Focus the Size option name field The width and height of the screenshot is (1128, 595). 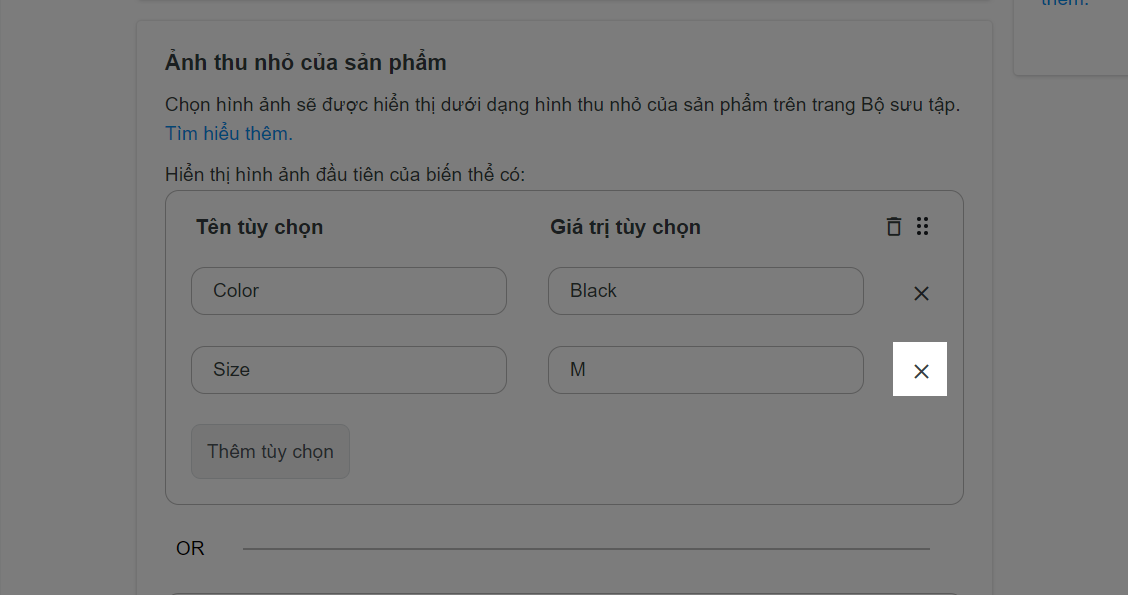point(349,370)
